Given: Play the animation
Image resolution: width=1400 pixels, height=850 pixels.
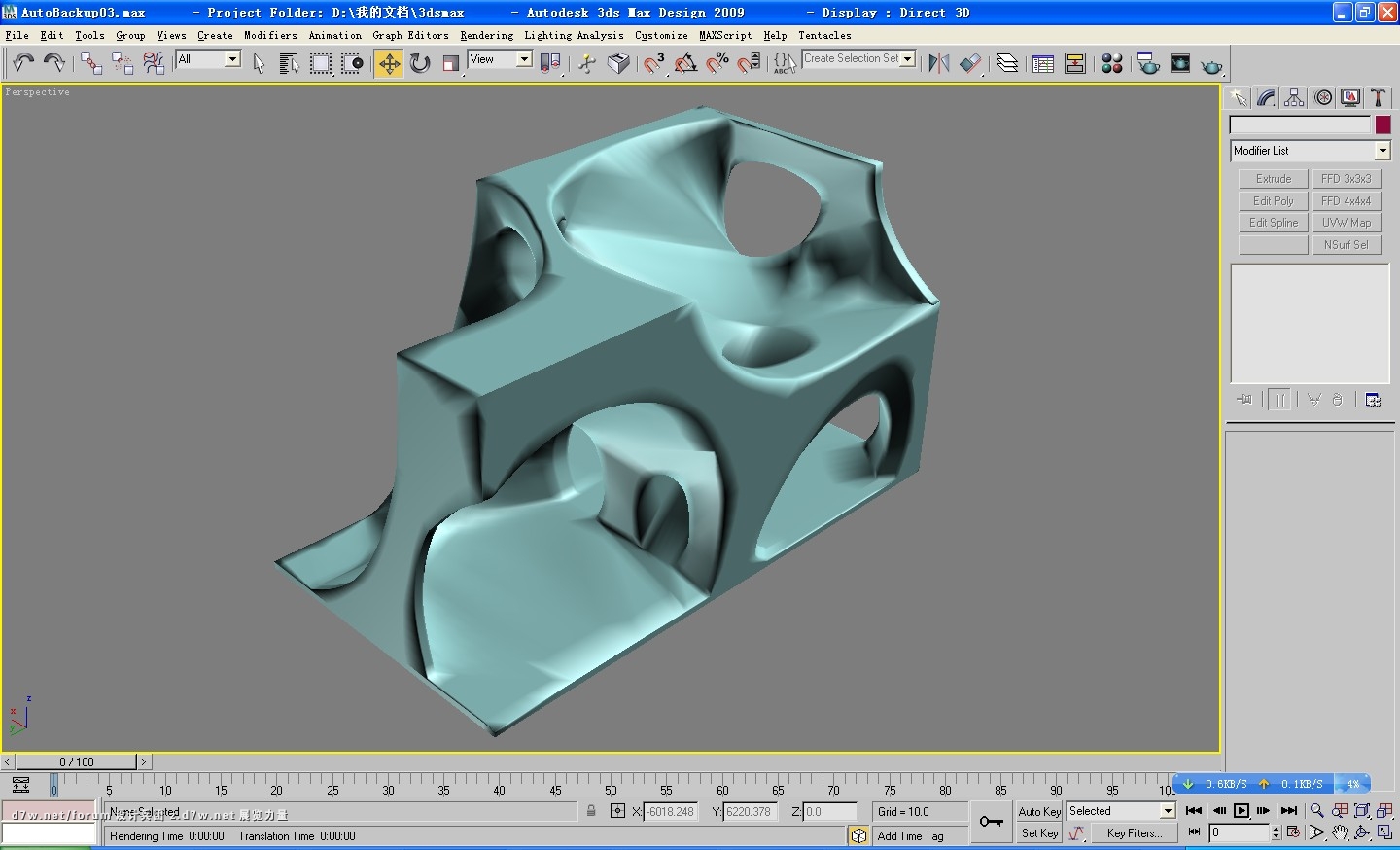Looking at the screenshot, I should (1242, 811).
